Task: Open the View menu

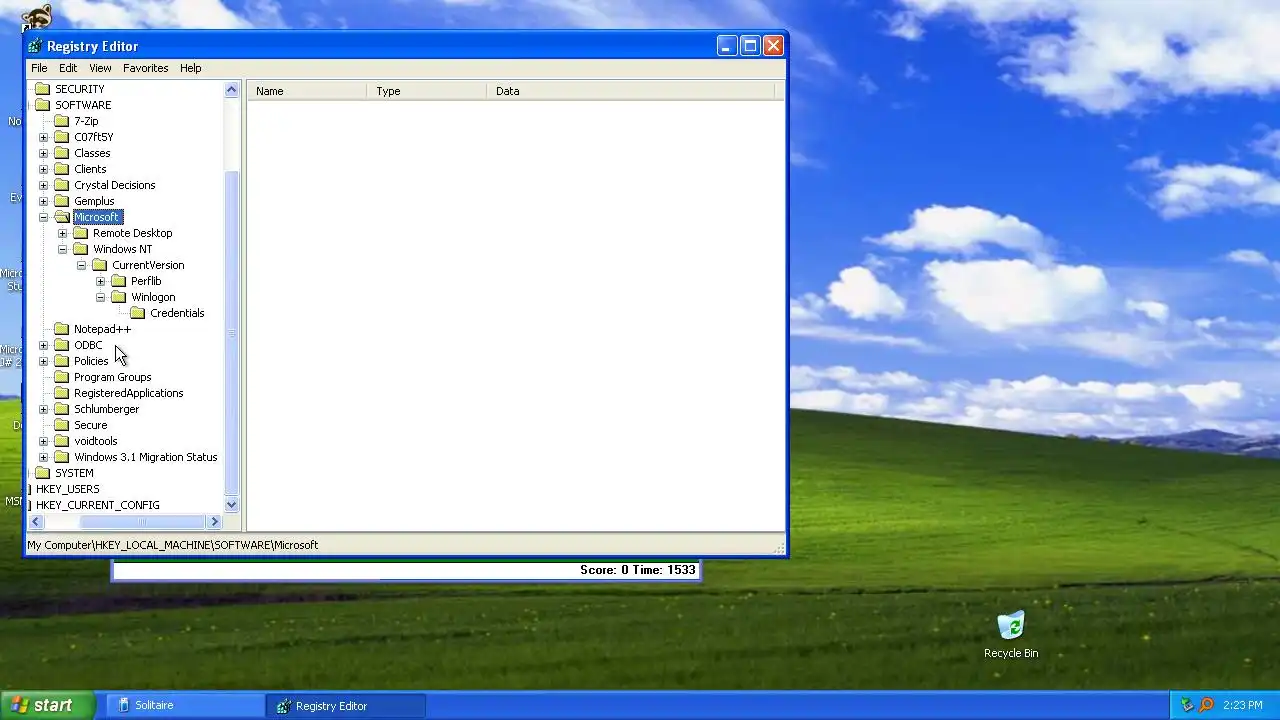Action: click(100, 68)
